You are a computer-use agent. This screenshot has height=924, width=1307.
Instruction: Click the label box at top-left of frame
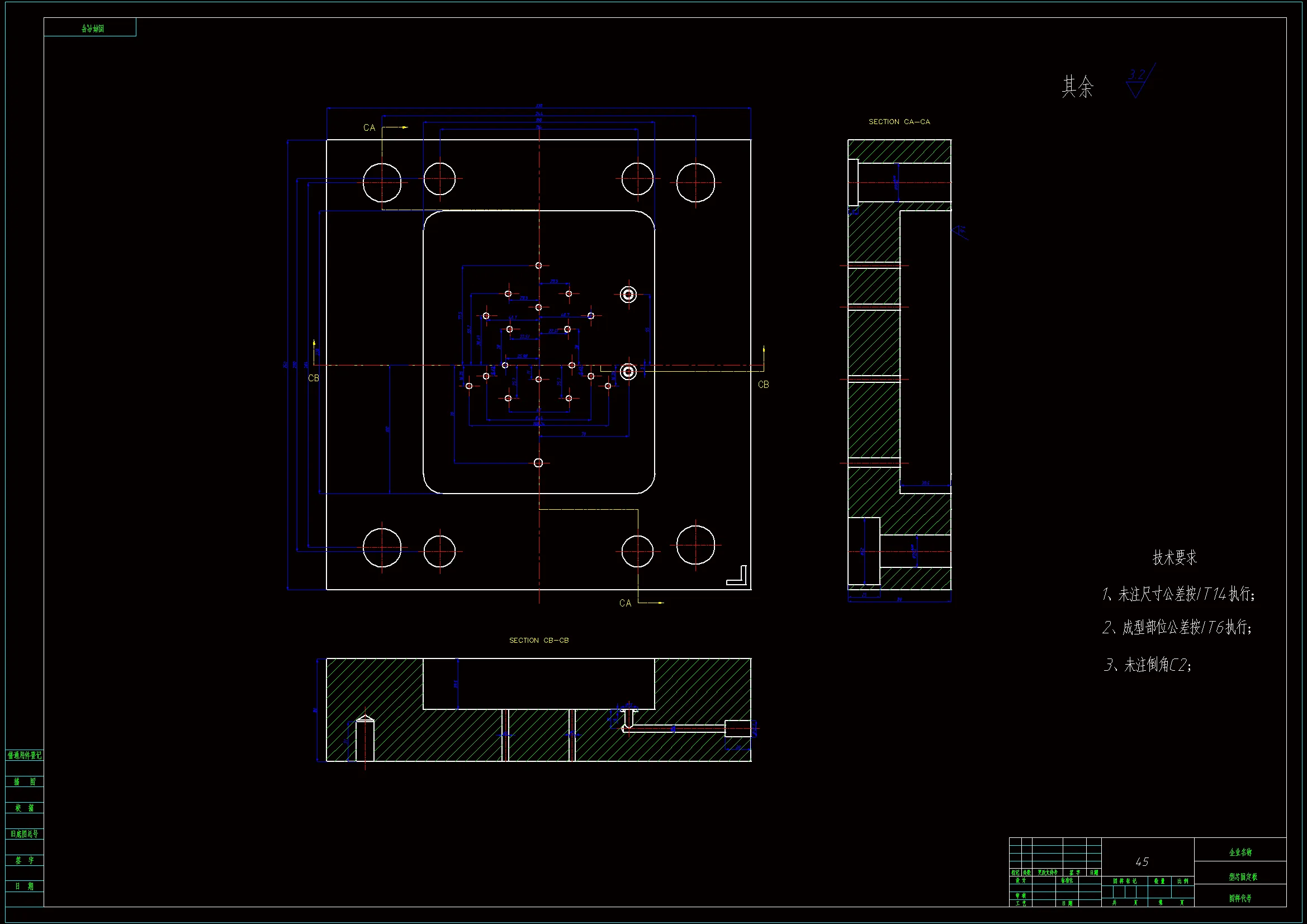[90, 27]
